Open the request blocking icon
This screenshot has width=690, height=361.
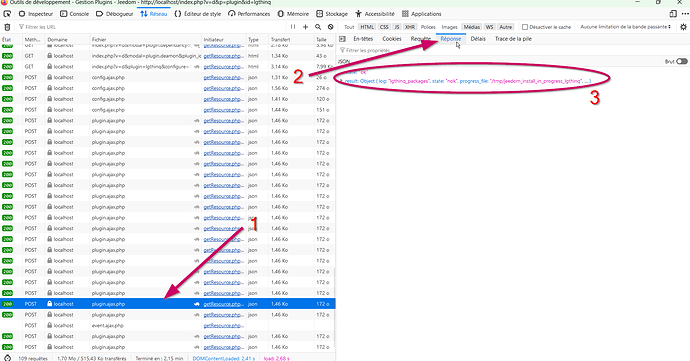[x=330, y=27]
